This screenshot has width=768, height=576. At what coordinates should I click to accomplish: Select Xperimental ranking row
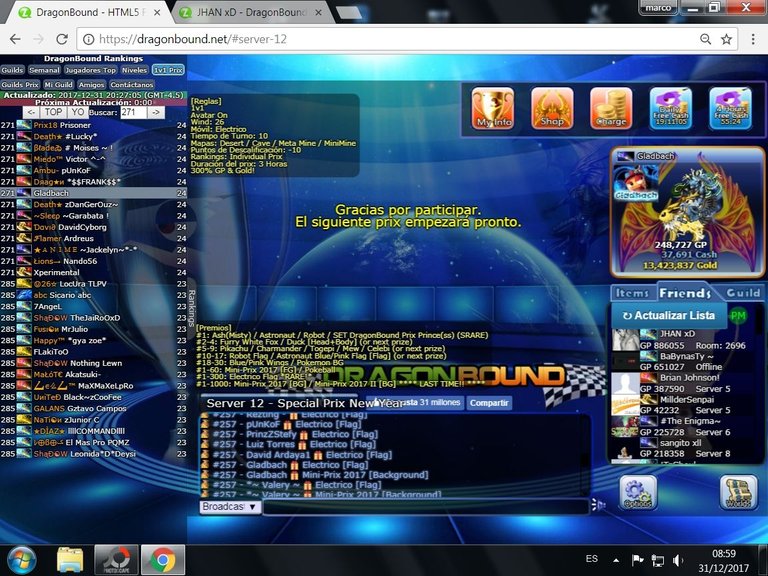[x=94, y=272]
